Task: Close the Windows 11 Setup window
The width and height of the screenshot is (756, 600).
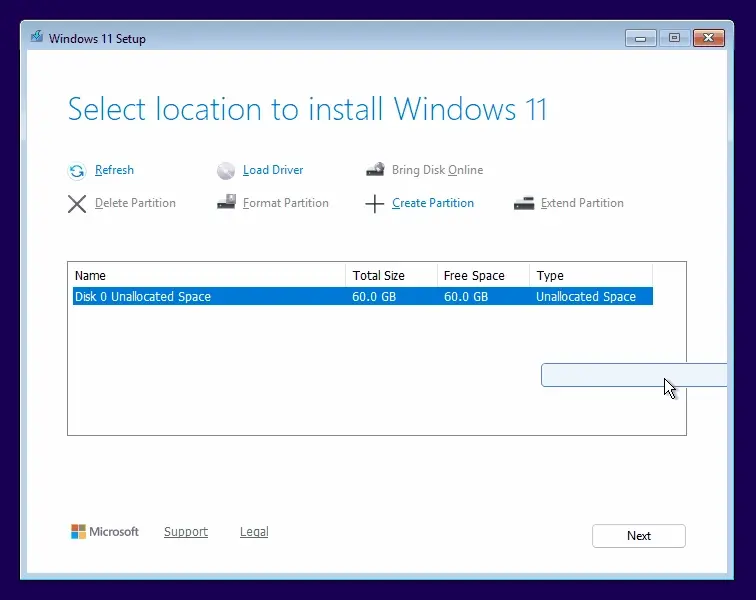Action: click(708, 38)
